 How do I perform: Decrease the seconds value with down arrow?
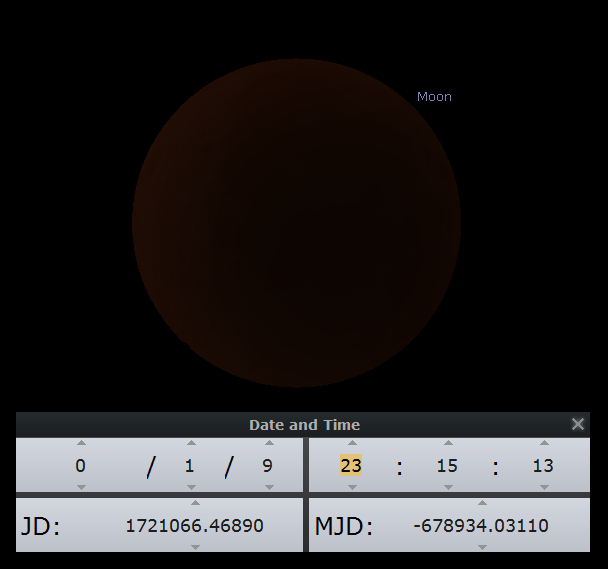[x=544, y=487]
